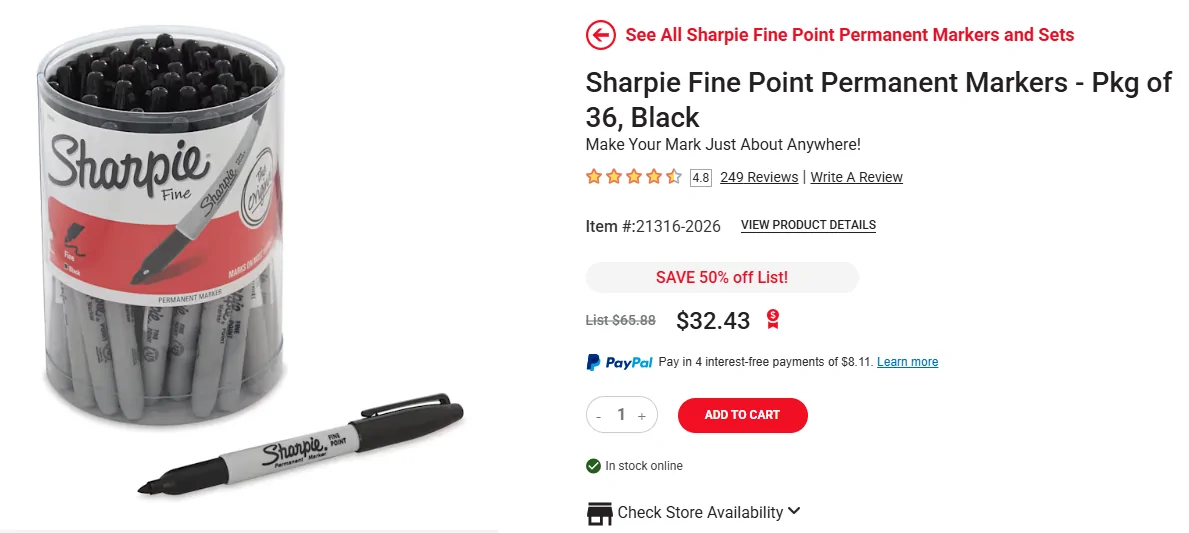Click the red savings ribbon badge icon

[772, 319]
